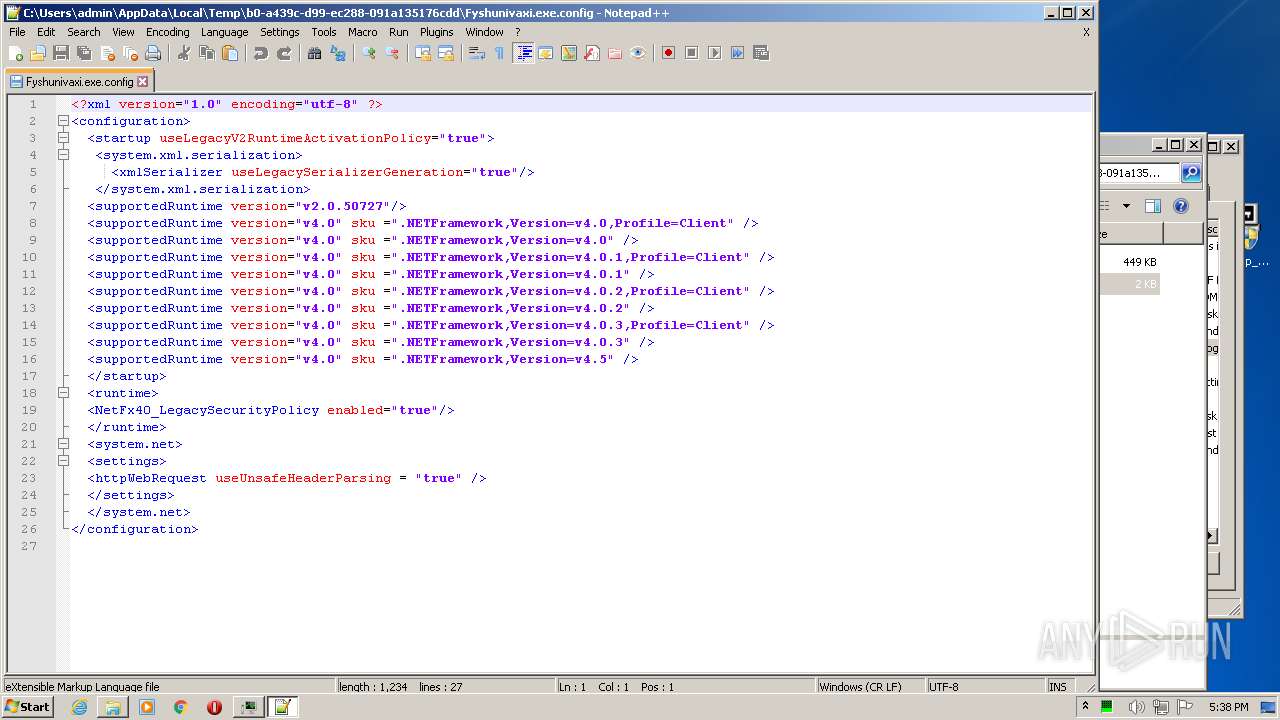Open the Document Map panel icon
Image resolution: width=1280 pixels, height=720 pixels.
569,53
